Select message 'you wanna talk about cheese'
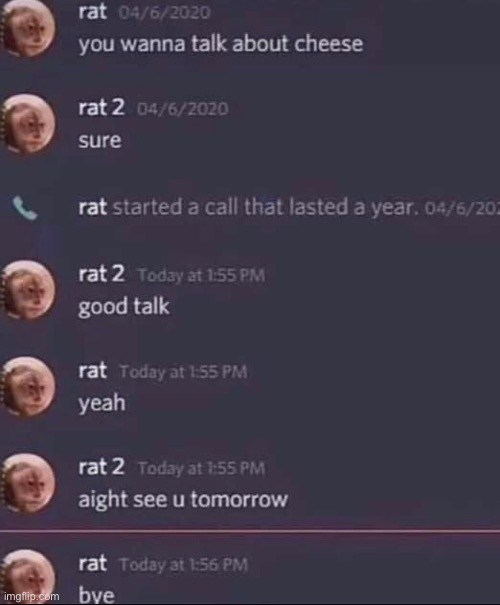500x605 pixels. tap(221, 44)
